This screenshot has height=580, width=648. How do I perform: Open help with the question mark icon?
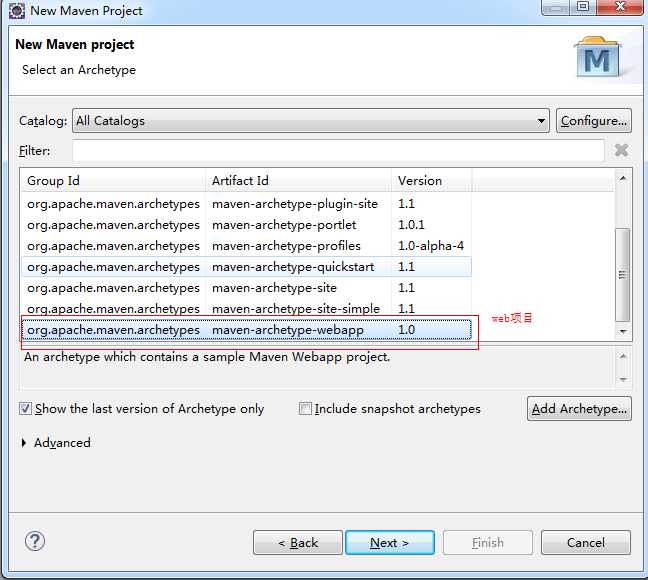click(x=35, y=541)
